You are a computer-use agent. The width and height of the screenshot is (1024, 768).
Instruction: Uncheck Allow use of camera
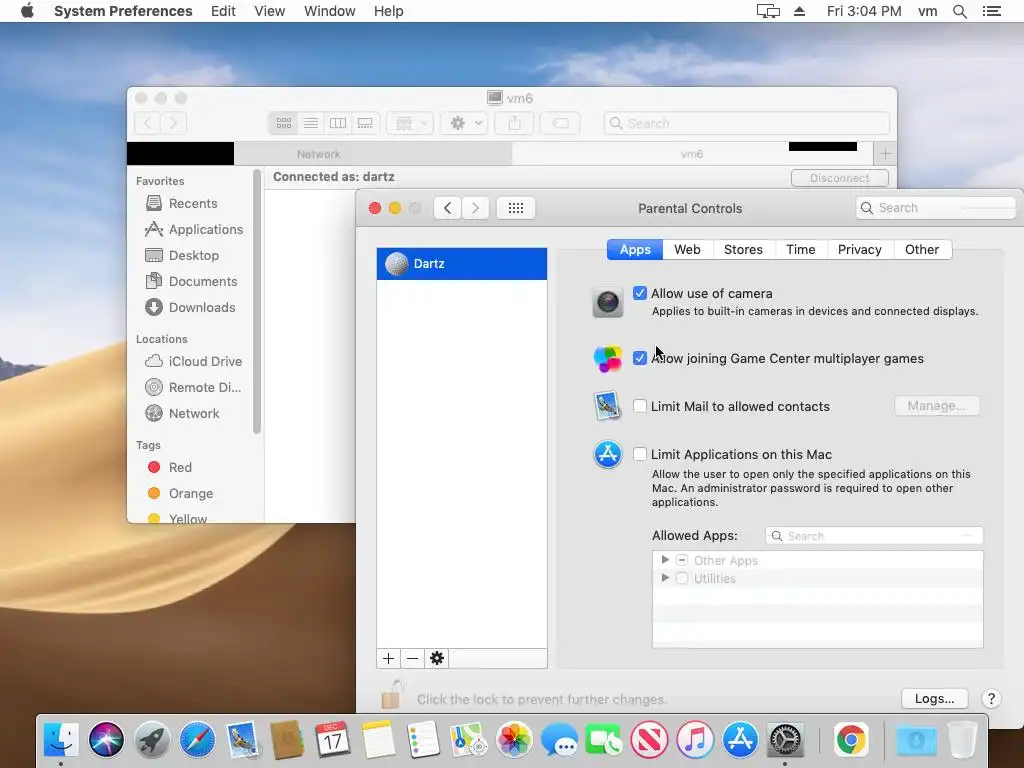640,293
